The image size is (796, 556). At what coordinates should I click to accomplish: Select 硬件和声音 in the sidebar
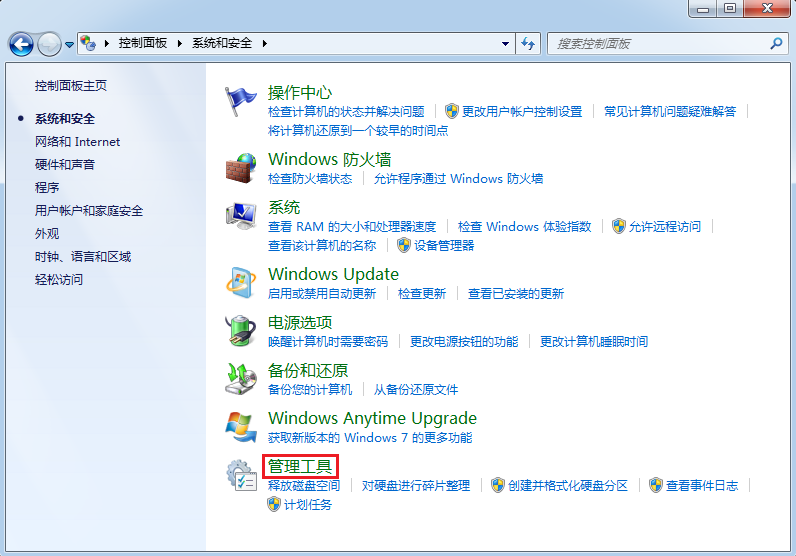(x=65, y=164)
